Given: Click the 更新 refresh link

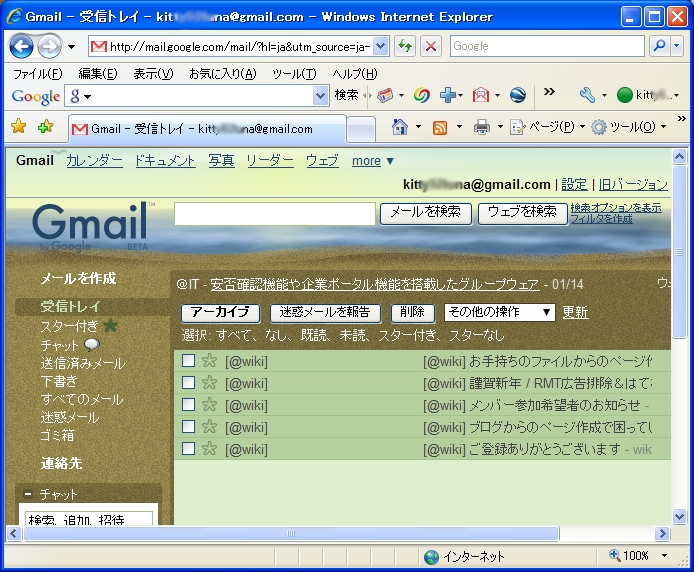Looking at the screenshot, I should coord(575,313).
